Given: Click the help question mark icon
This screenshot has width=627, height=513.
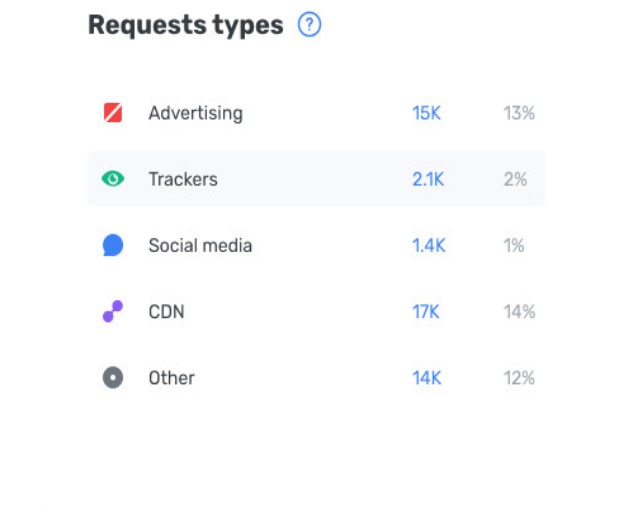Looking at the screenshot, I should coord(310,25).
